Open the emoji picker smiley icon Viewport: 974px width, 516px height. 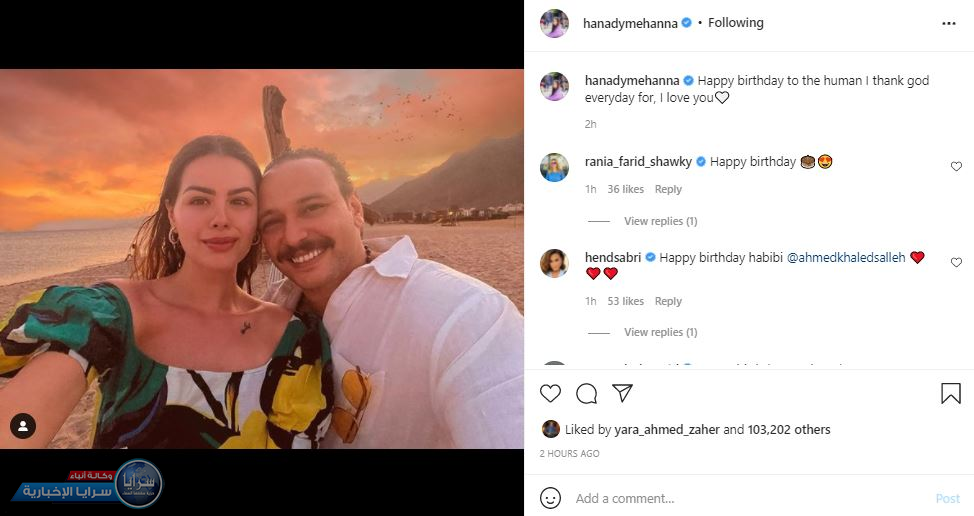coord(550,498)
